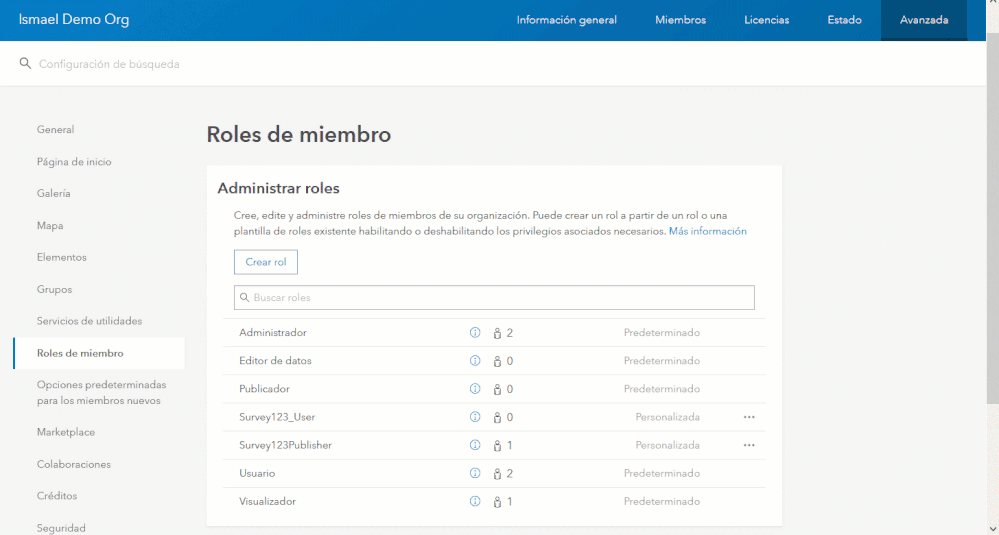Select the Editor de datos role name

(x=275, y=360)
